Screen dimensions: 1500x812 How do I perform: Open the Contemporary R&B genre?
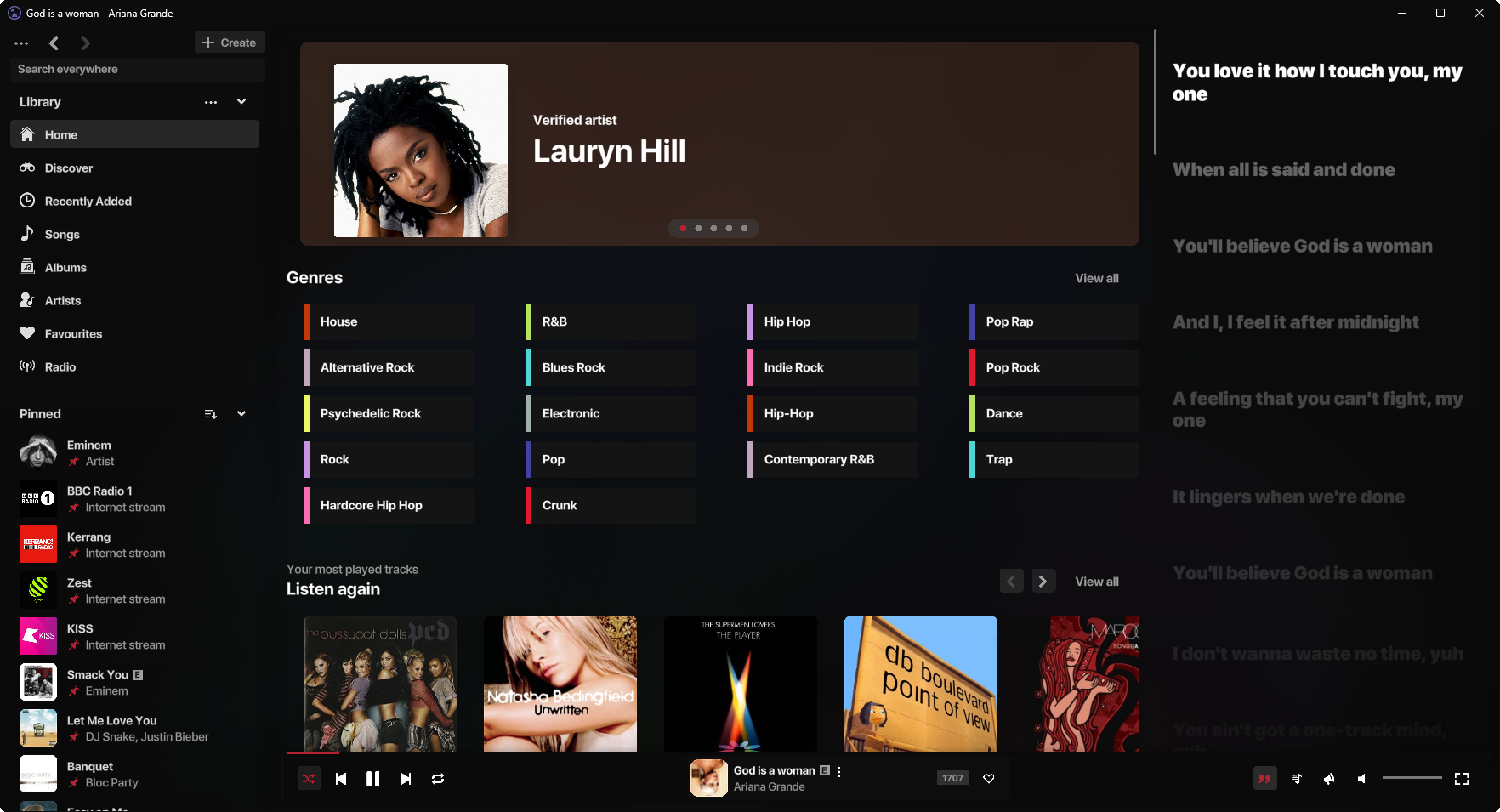tap(832, 459)
